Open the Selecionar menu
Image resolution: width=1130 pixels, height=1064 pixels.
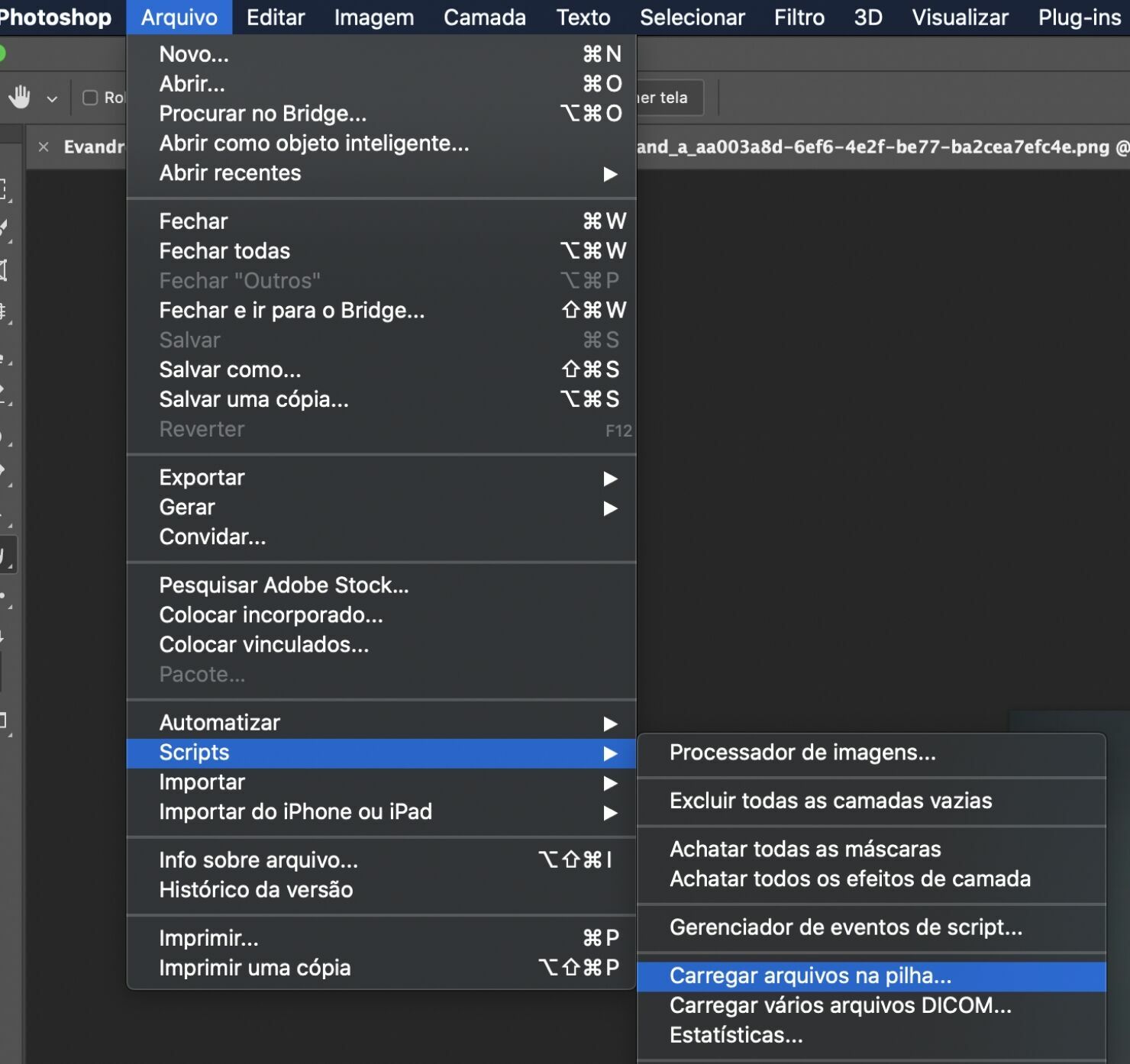[x=693, y=17]
